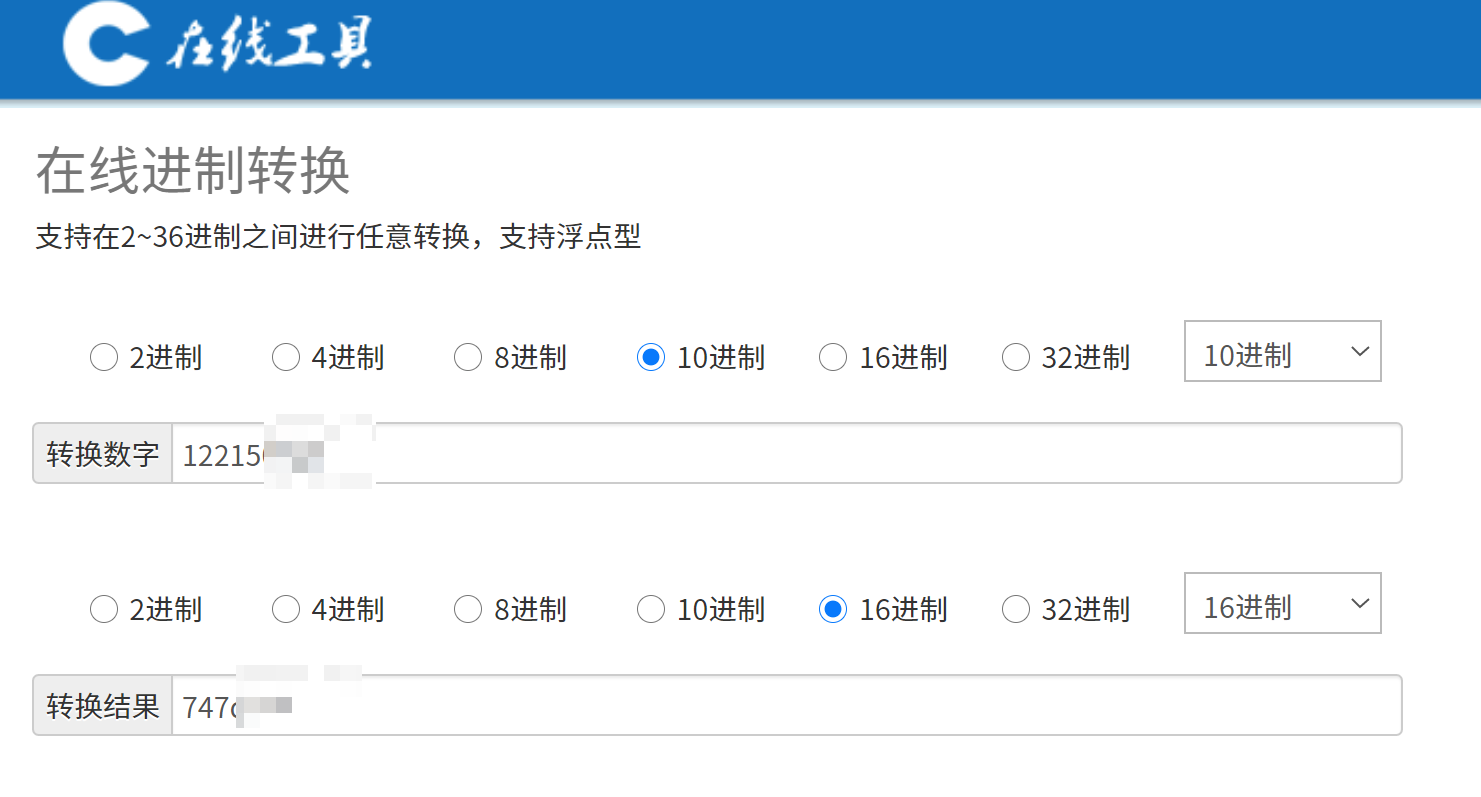Choose target 16进制 radio button
The image size is (1481, 797).
833,609
